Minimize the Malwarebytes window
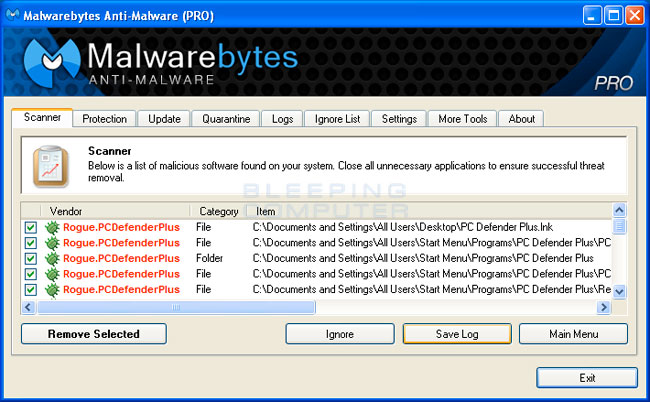Image resolution: width=650 pixels, height=402 pixels. coord(592,16)
